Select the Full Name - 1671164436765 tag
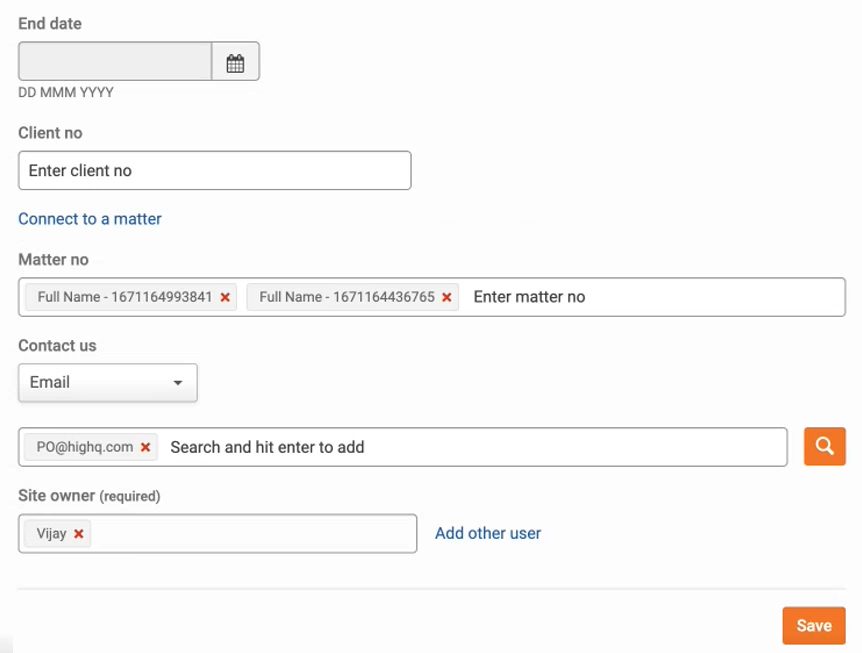The image size is (862, 653). (347, 297)
